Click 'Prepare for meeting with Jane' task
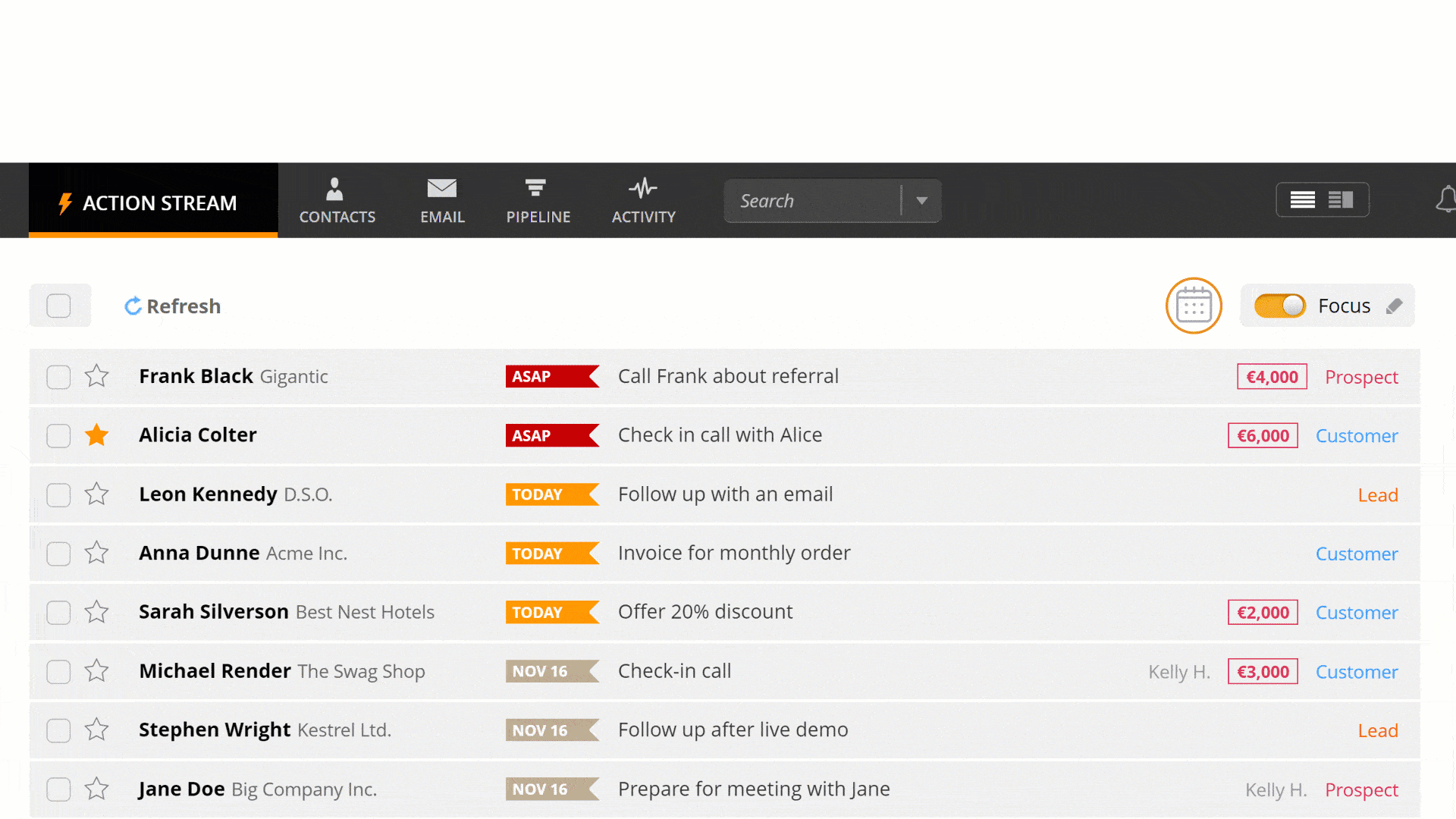The image size is (1456, 819). (x=754, y=789)
